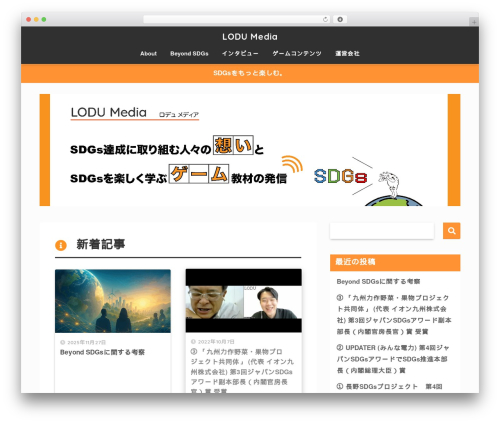500x423 pixels.
Task: Click the 2022年10月7日 post date
Action: coord(216,342)
